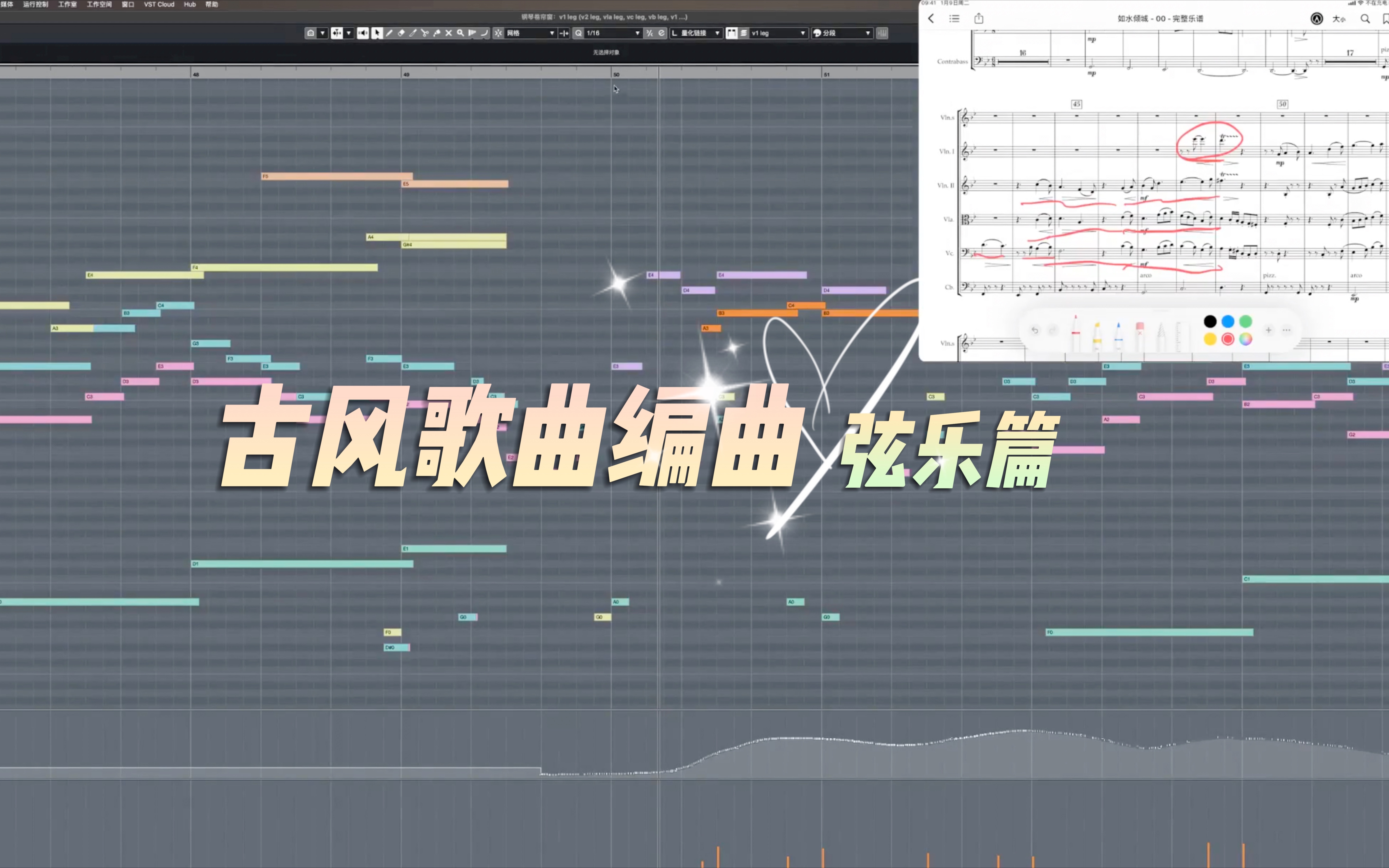1389x868 pixels.
Task: Go back in the score viewer
Action: [x=931, y=18]
